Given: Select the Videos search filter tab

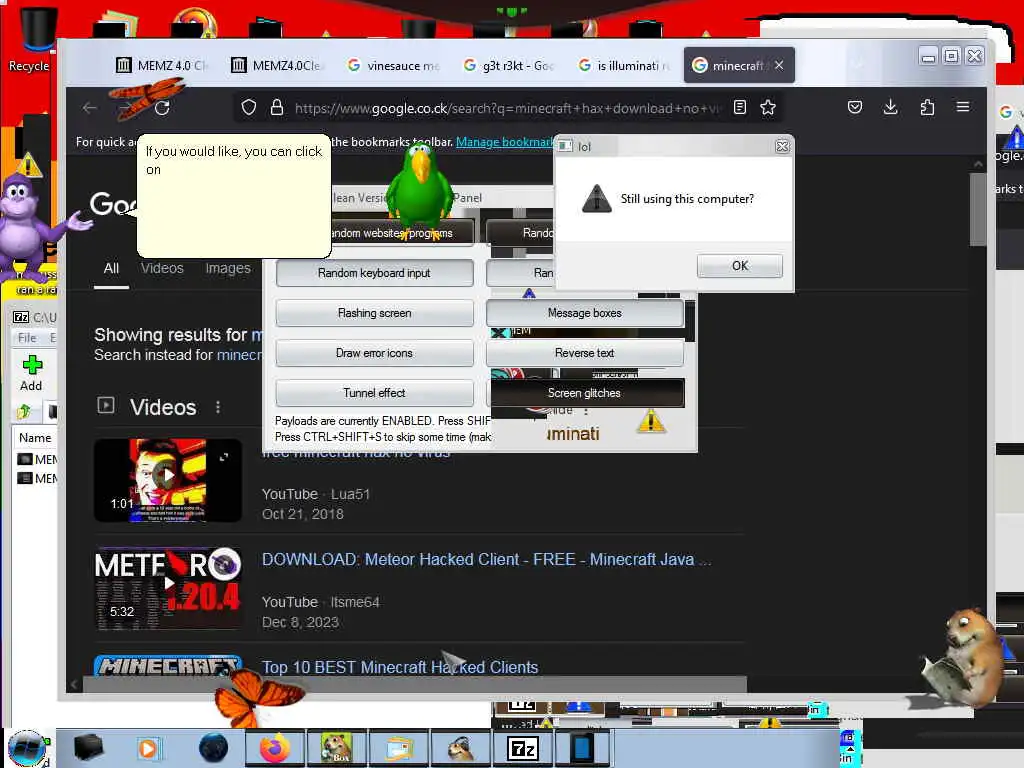Looking at the screenshot, I should 162,268.
